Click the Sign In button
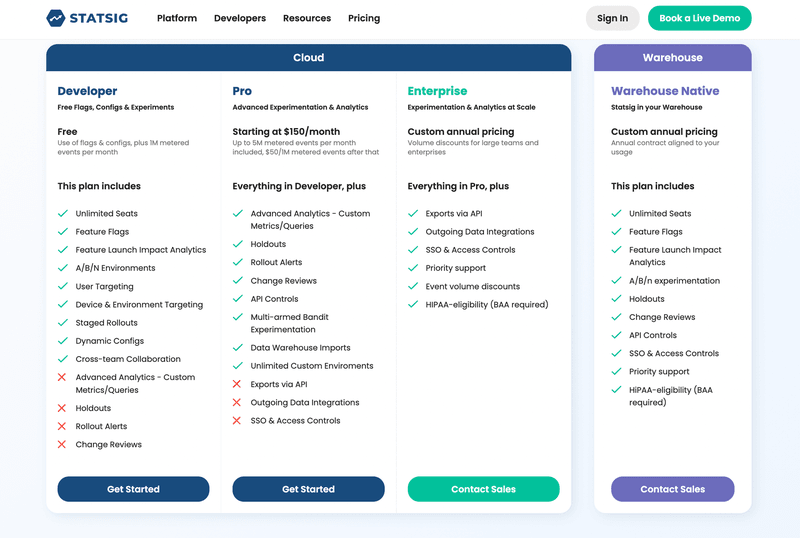The width and height of the screenshot is (800, 538). (612, 18)
